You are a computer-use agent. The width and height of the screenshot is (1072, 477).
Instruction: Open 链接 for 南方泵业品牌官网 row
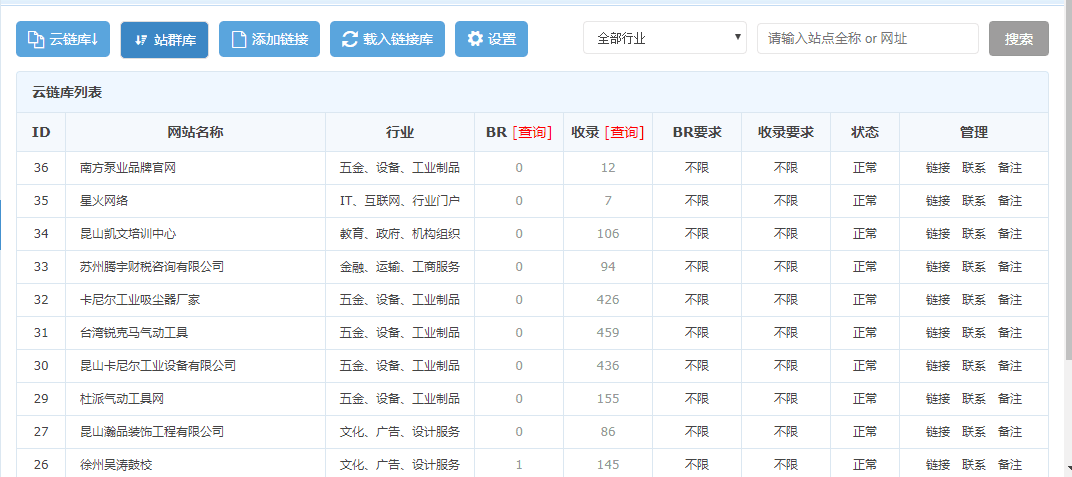938,168
